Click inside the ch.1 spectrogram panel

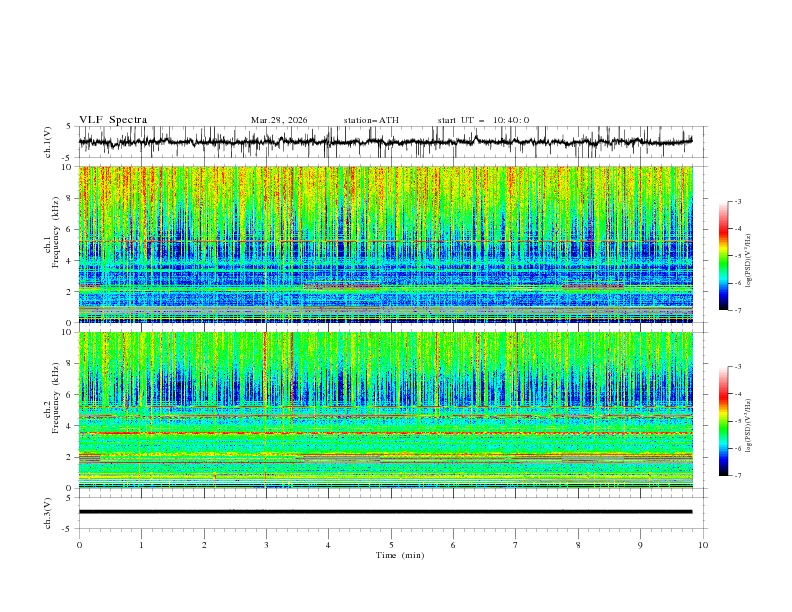(x=386, y=244)
